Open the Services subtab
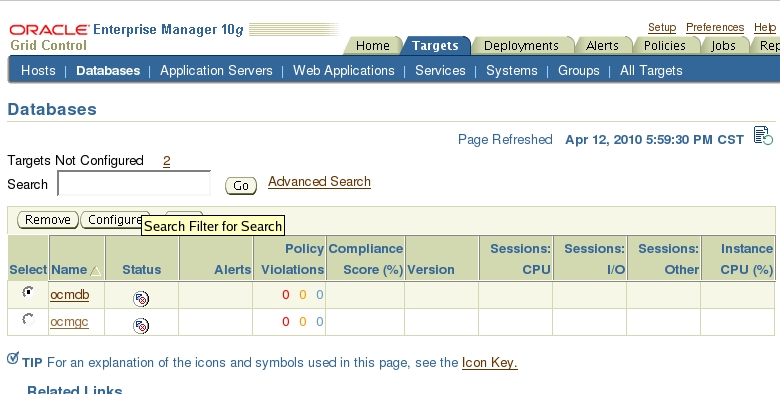 pyautogui.click(x=440, y=71)
